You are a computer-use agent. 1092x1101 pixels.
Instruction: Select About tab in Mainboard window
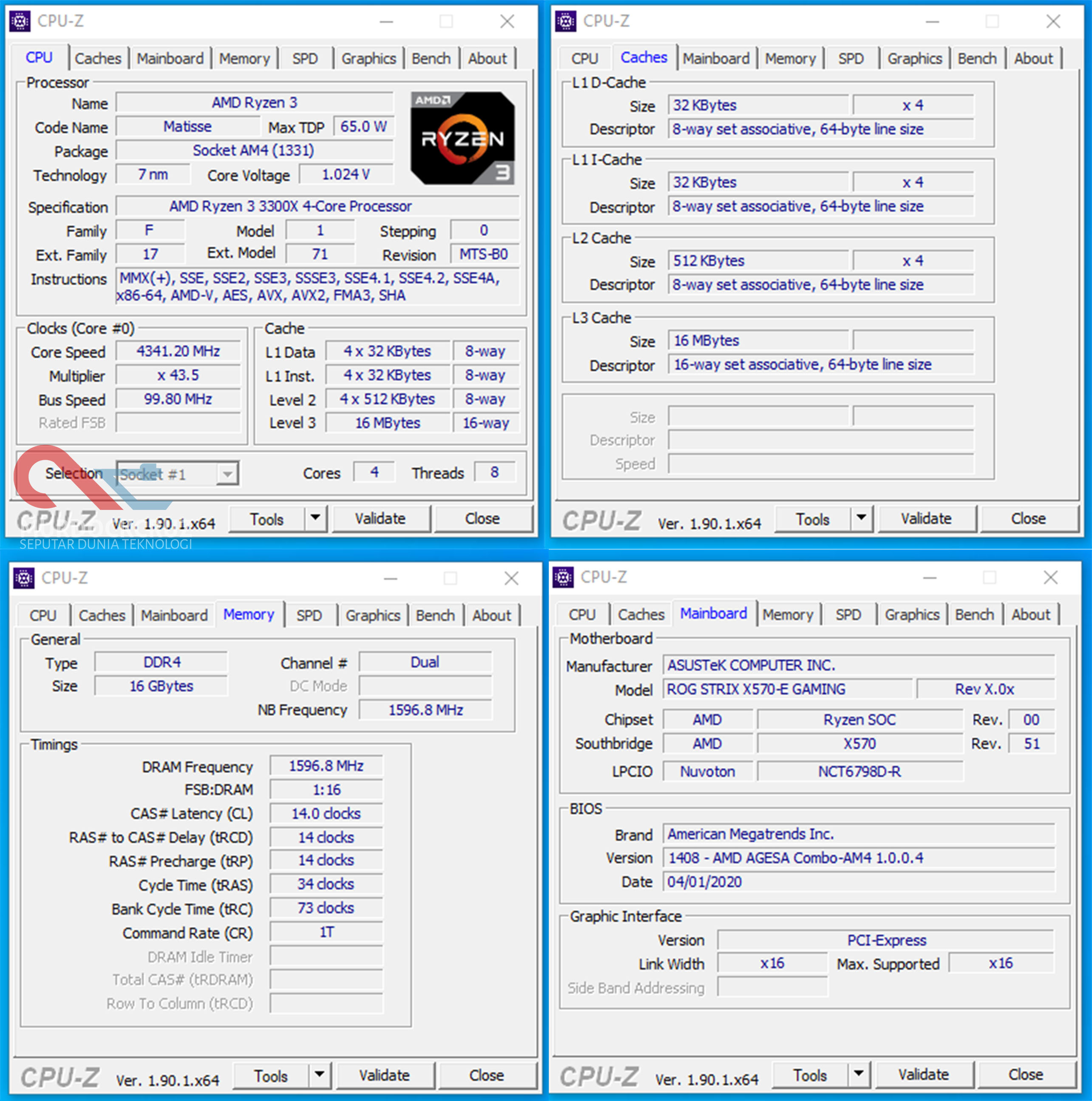point(1030,615)
